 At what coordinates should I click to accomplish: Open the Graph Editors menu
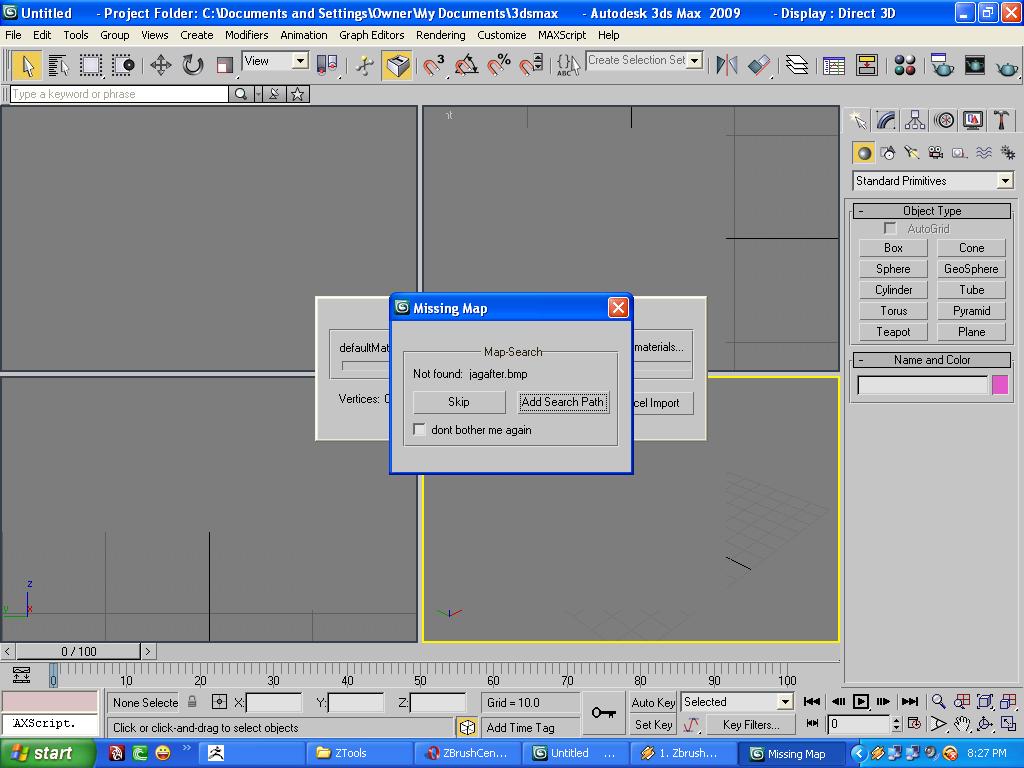coord(372,35)
